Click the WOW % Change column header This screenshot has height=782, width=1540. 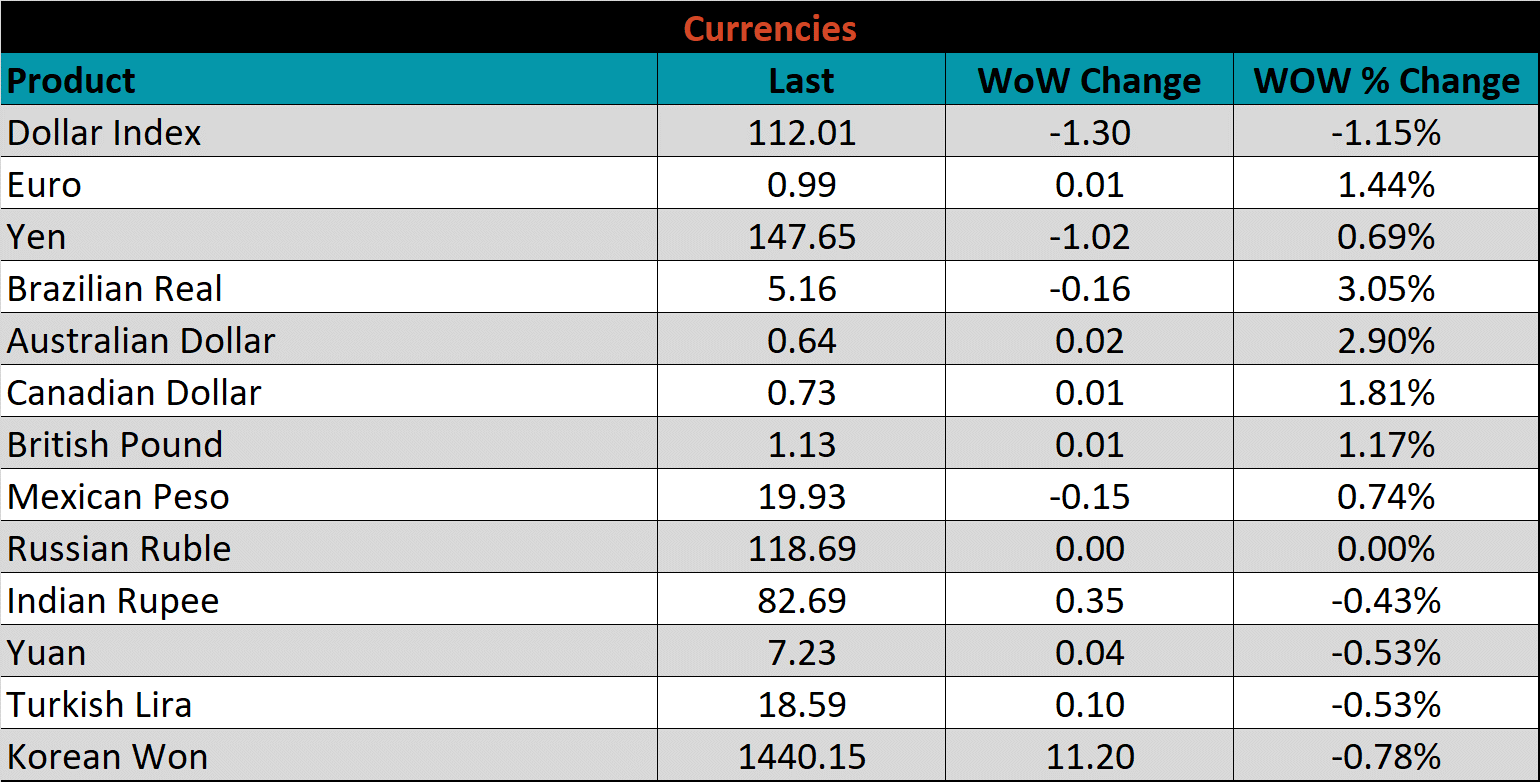pos(1386,80)
